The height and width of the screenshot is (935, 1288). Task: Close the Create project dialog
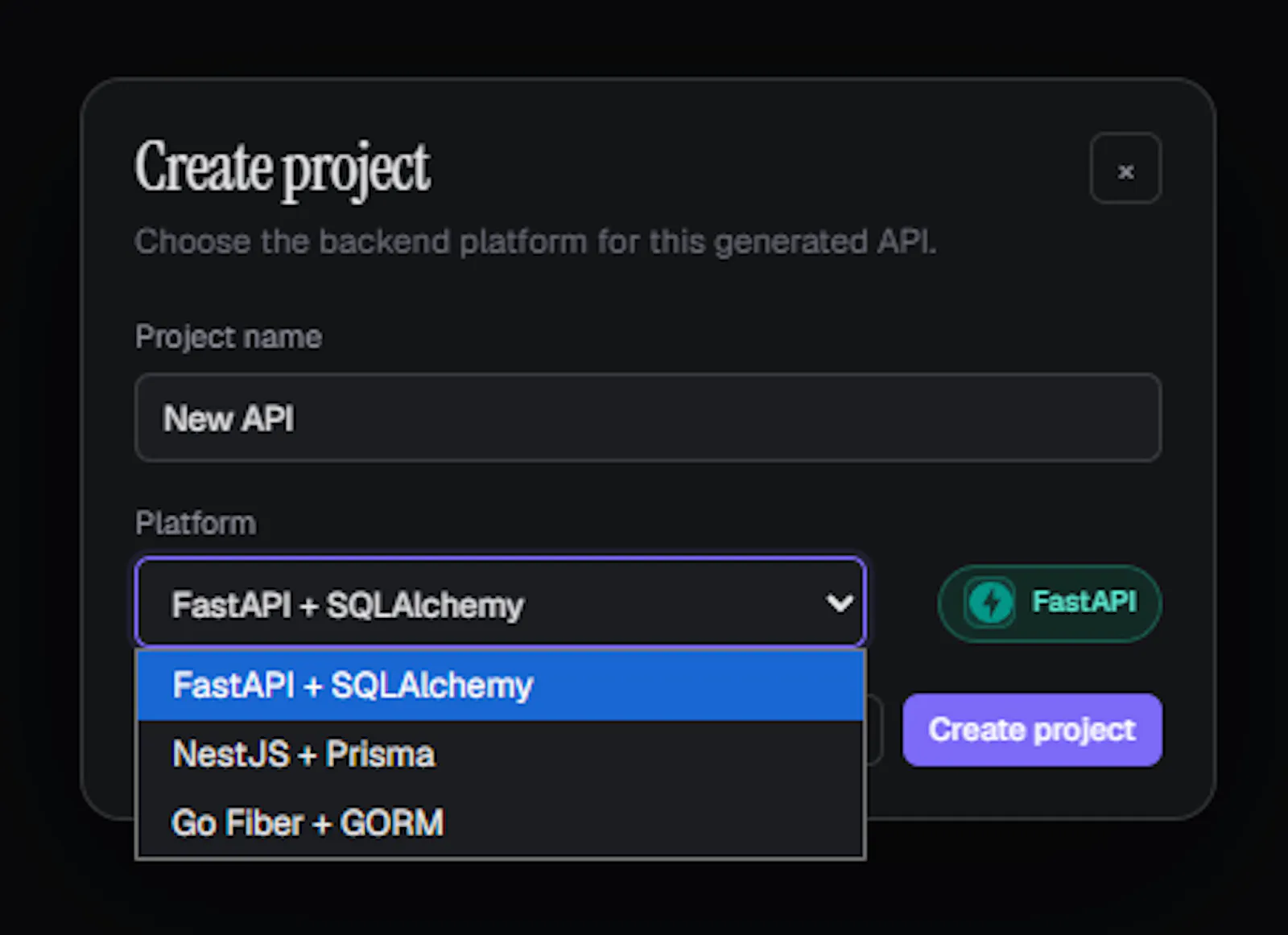click(1125, 168)
